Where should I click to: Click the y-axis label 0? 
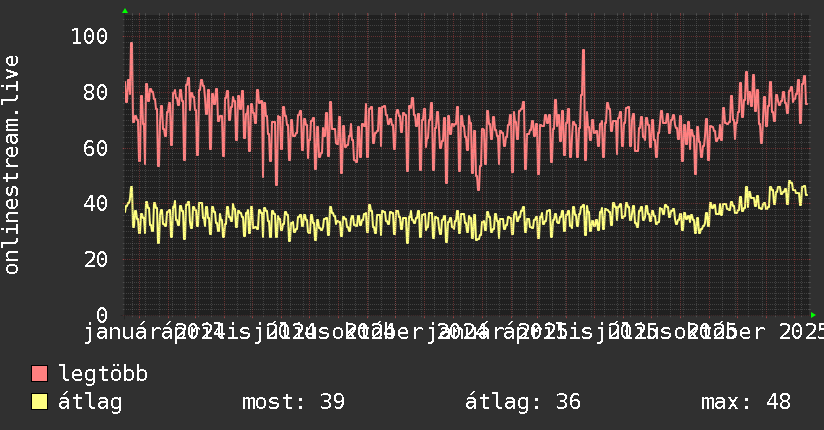pos(102,314)
